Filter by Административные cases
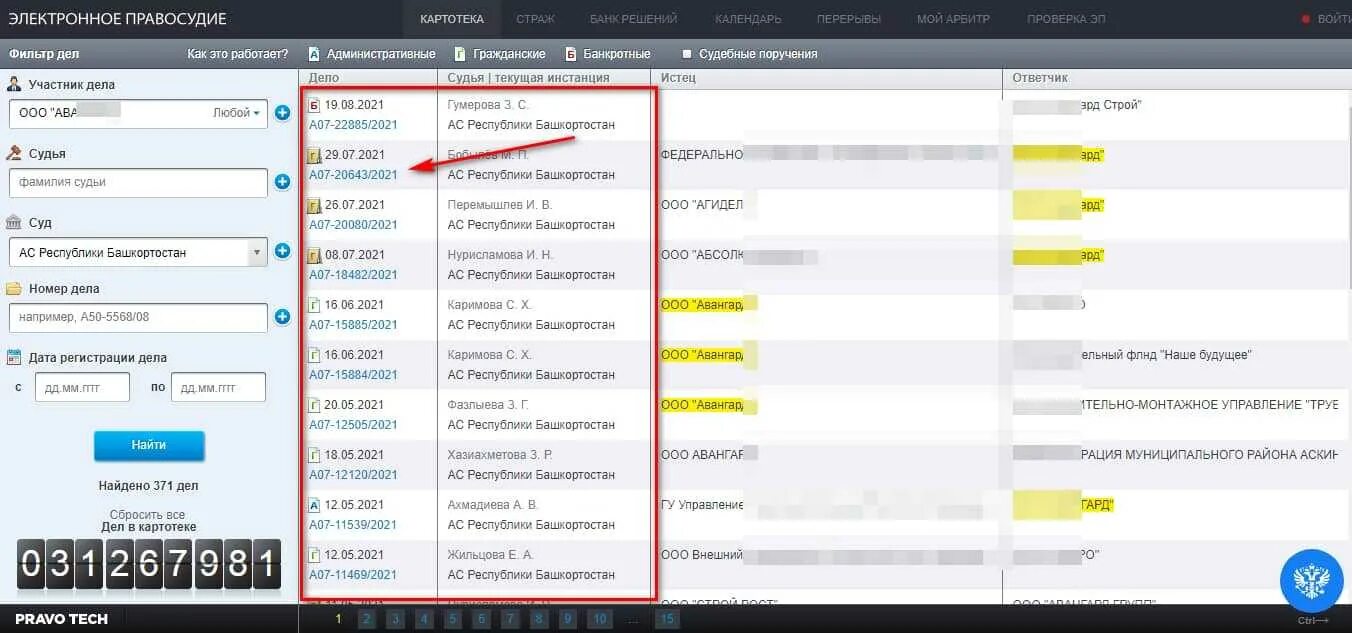Image resolution: width=1352 pixels, height=633 pixels. click(x=371, y=54)
